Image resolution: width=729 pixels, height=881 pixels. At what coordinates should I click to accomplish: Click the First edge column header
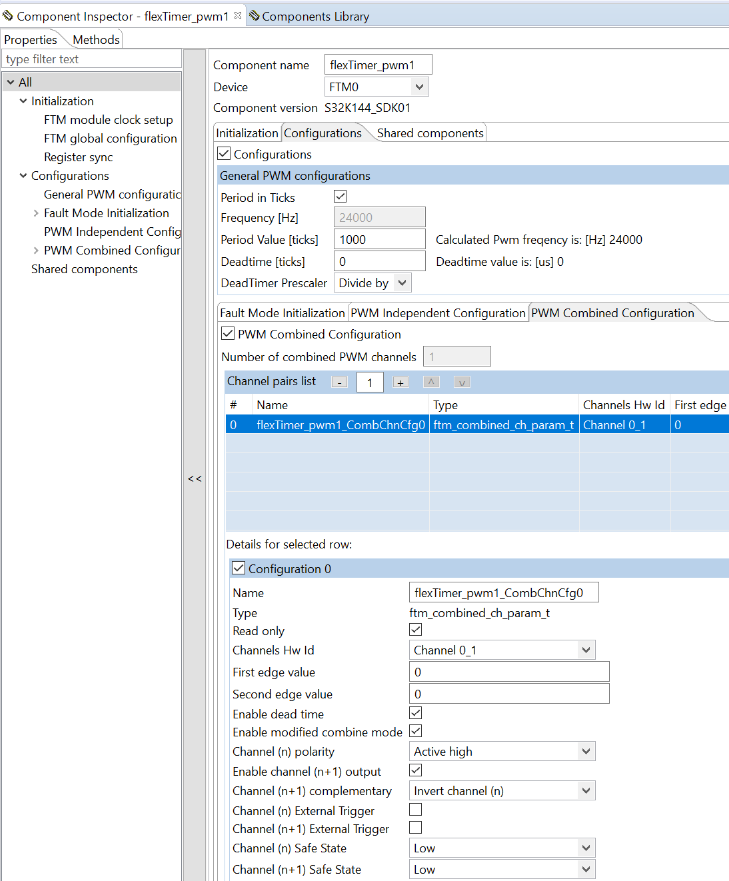700,405
